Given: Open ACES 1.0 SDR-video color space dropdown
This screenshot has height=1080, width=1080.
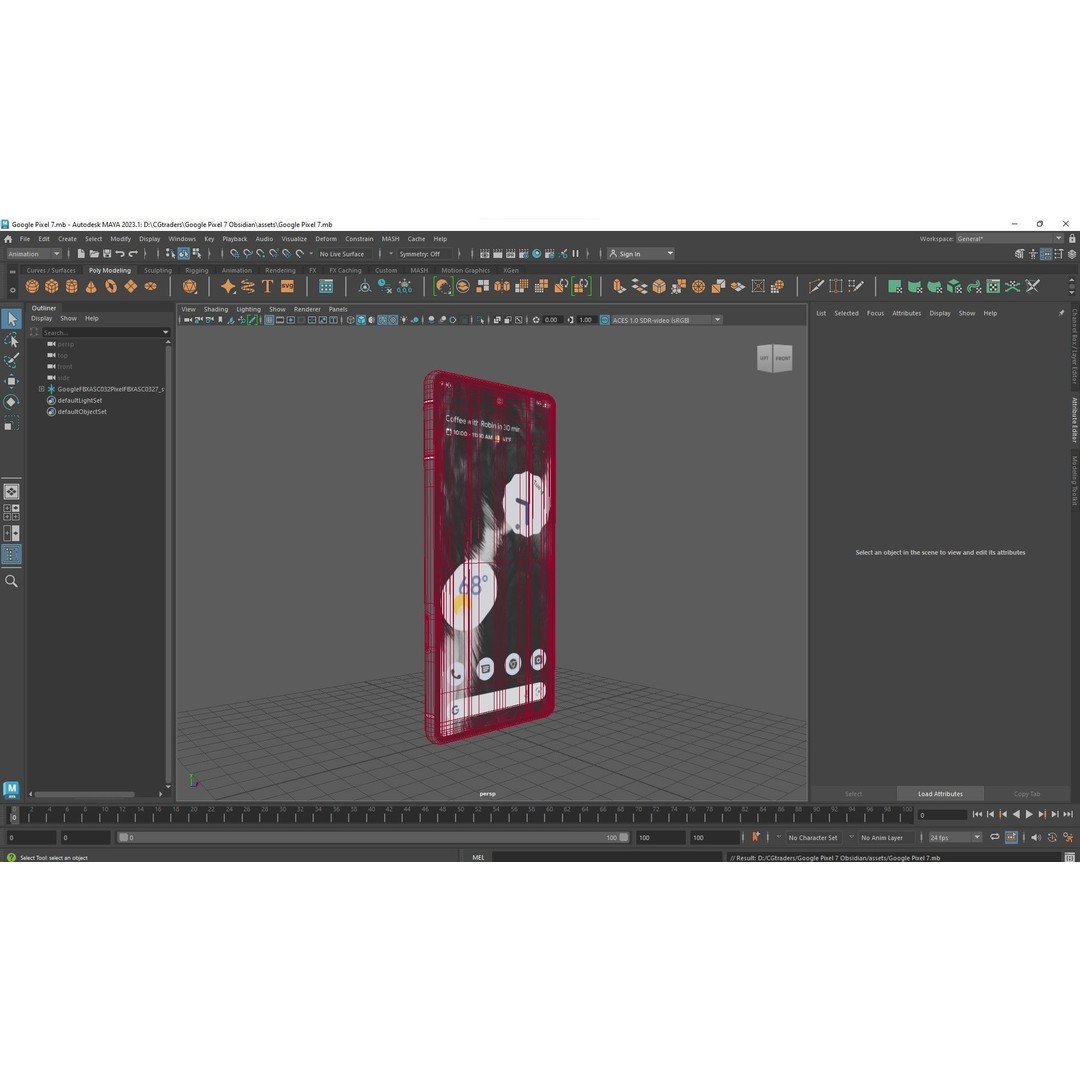Looking at the screenshot, I should pyautogui.click(x=667, y=320).
